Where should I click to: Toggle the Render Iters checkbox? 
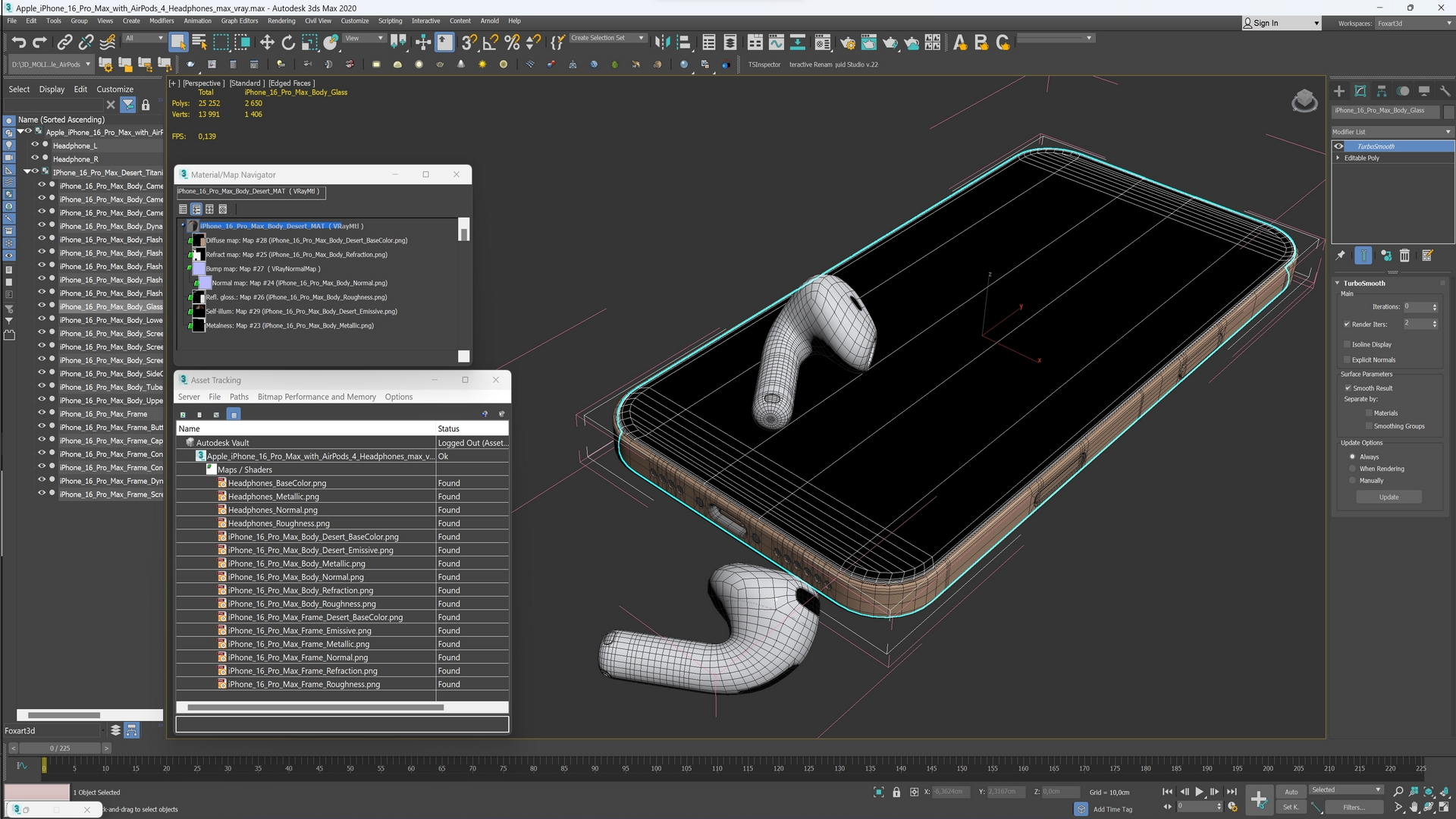(x=1348, y=325)
